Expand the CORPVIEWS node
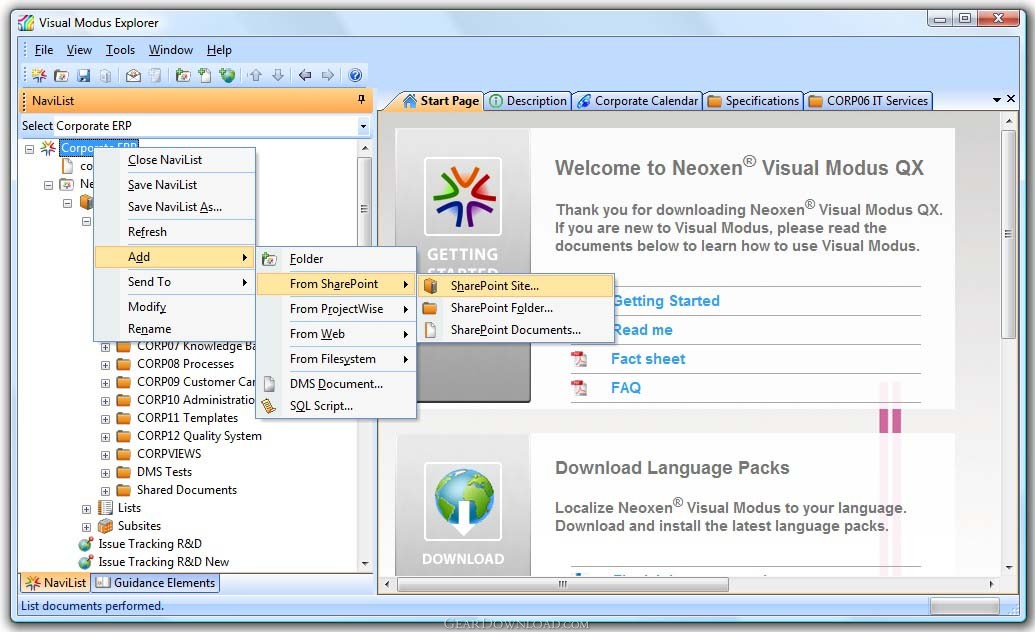 pyautogui.click(x=105, y=455)
